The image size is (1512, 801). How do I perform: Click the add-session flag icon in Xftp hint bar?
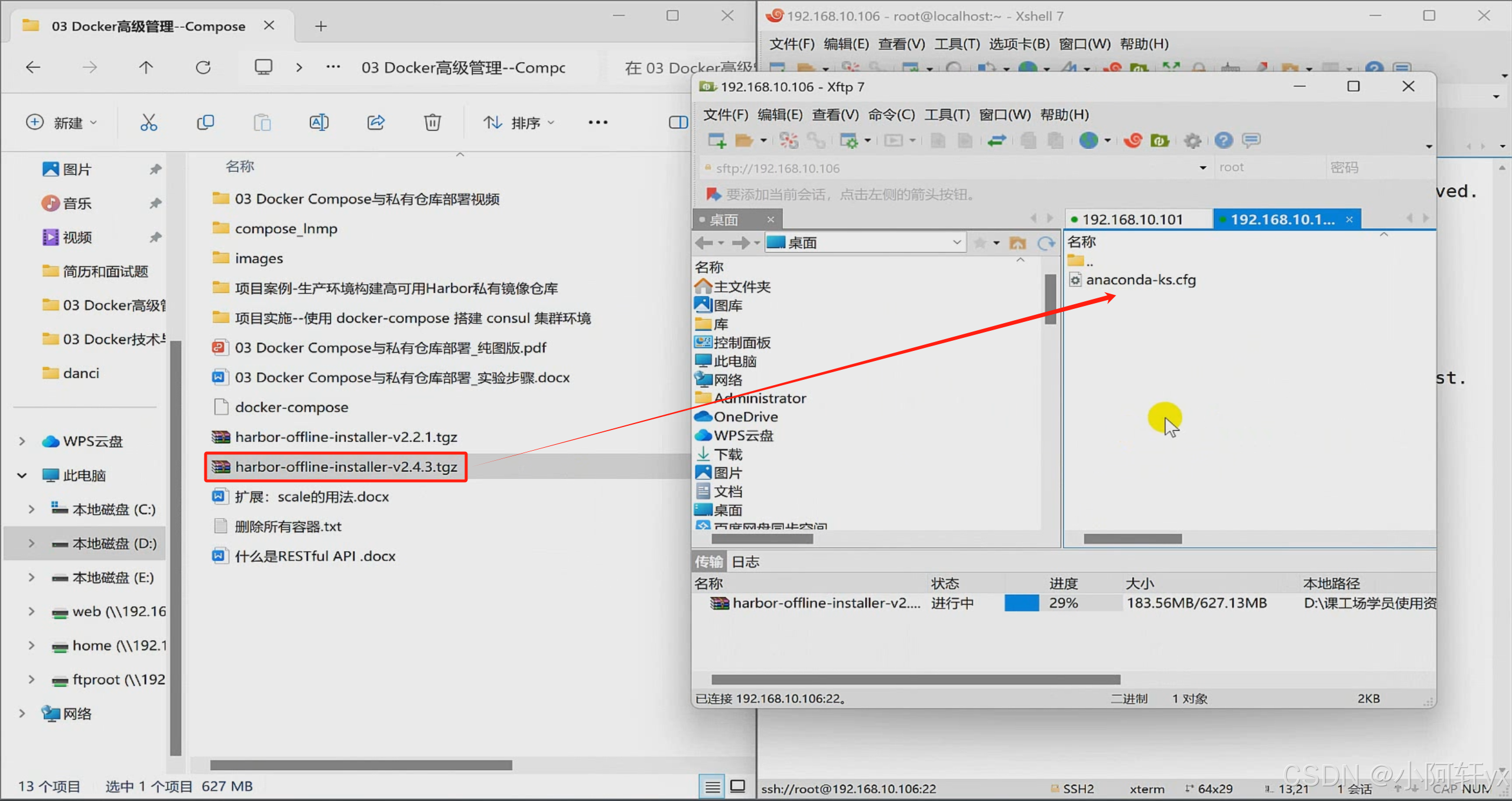tap(713, 194)
